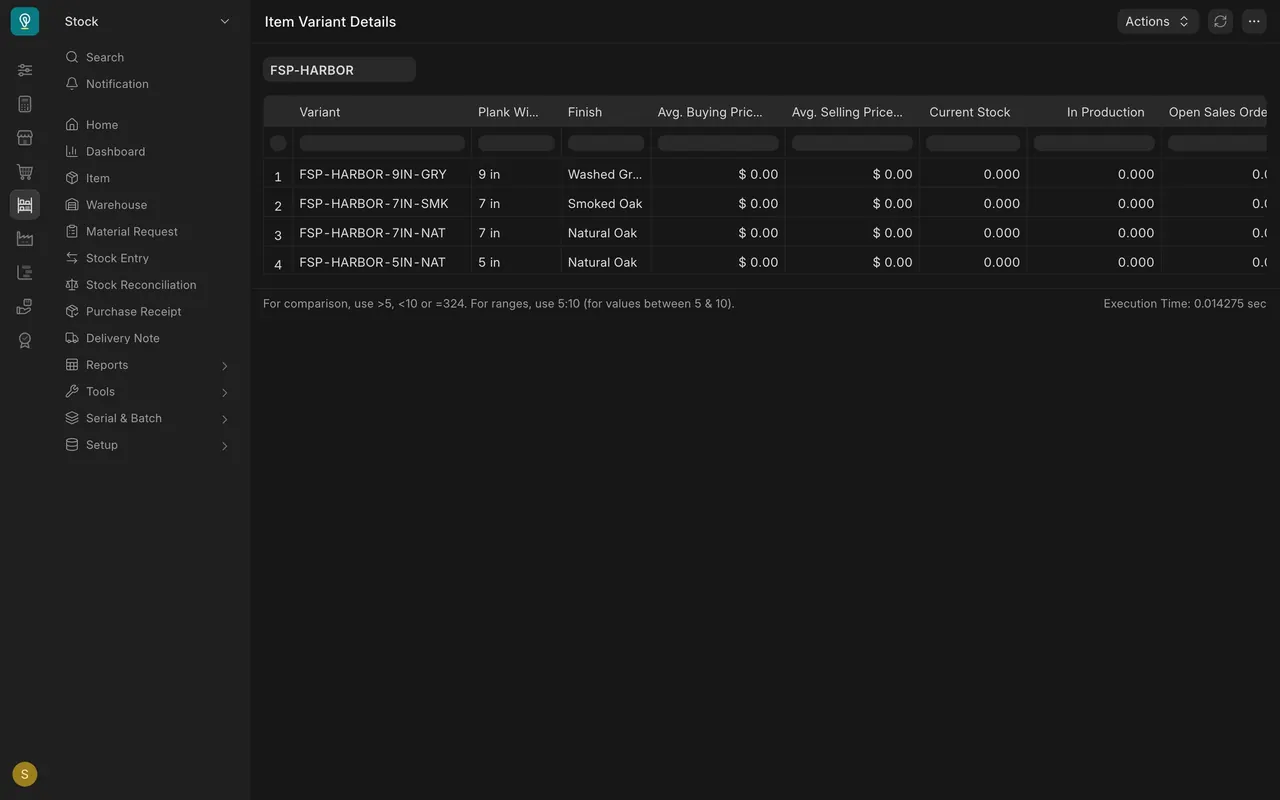1280x800 pixels.
Task: Open the factory manufacturing icon in the left rail
Action: point(25,239)
